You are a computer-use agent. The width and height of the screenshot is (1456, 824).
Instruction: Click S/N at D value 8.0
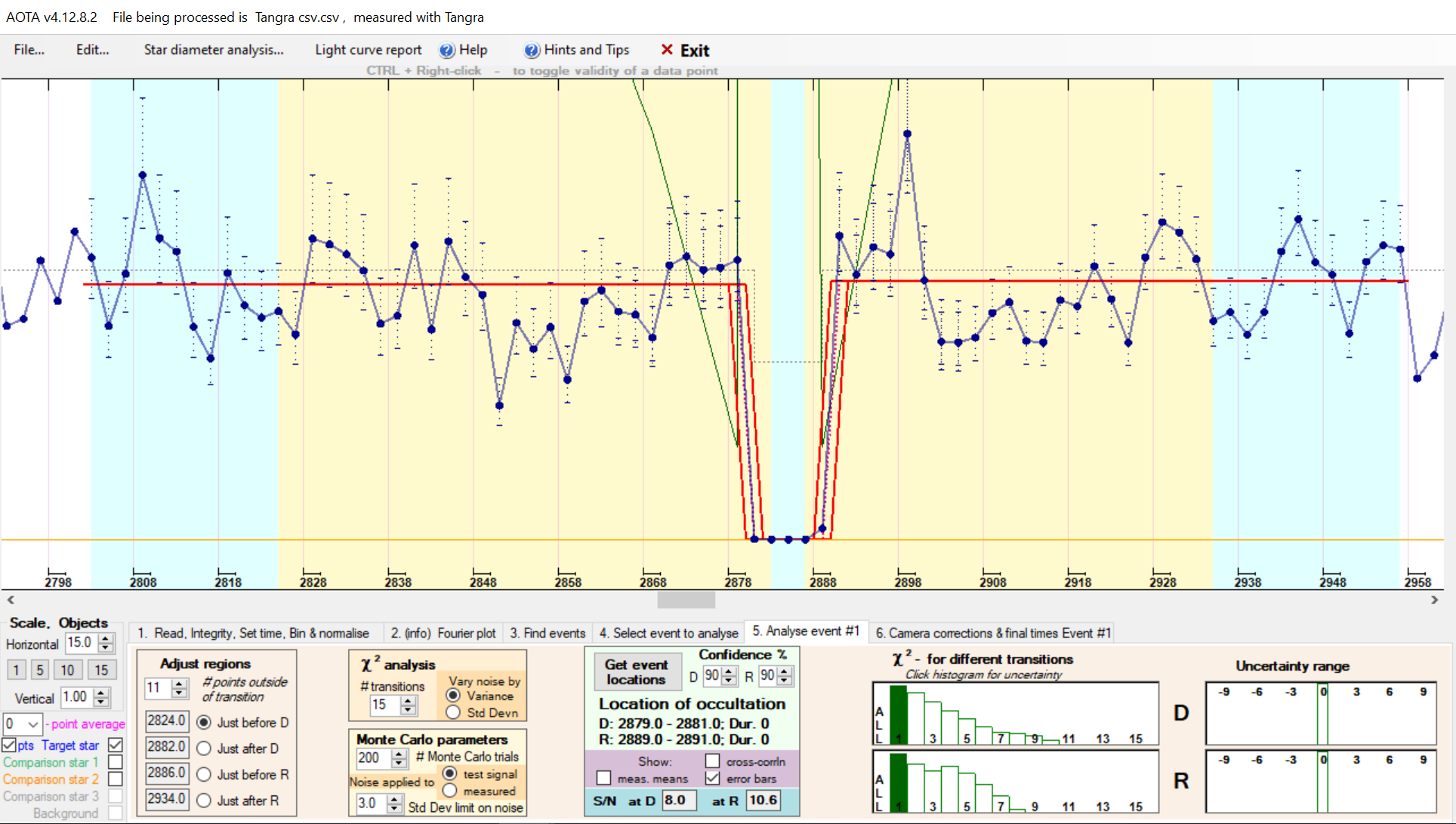[678, 801]
